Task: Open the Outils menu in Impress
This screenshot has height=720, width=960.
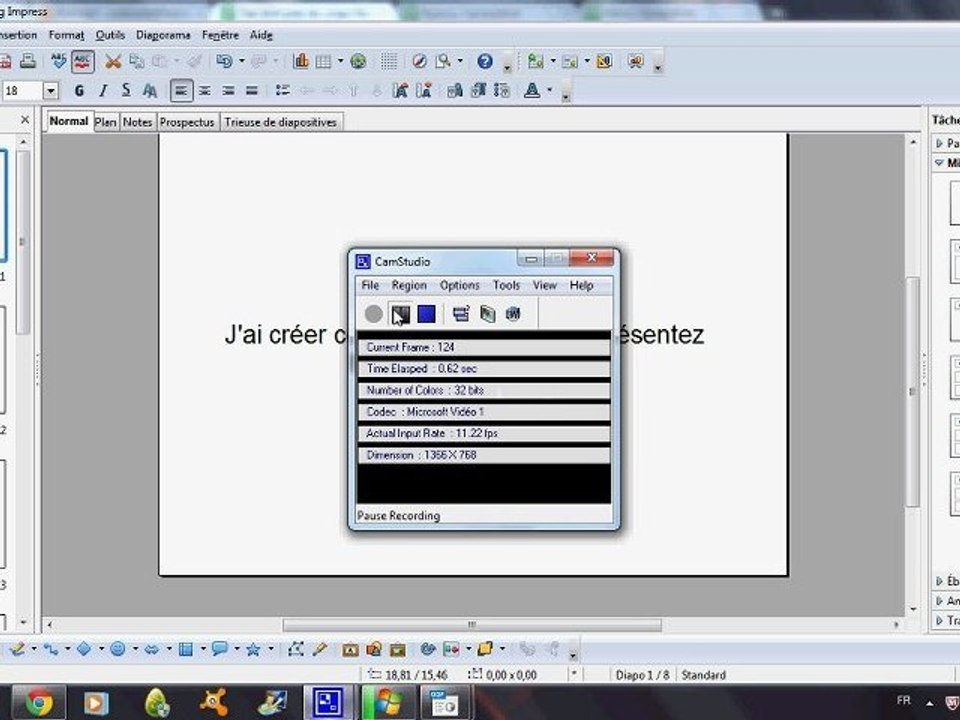Action: pos(110,36)
